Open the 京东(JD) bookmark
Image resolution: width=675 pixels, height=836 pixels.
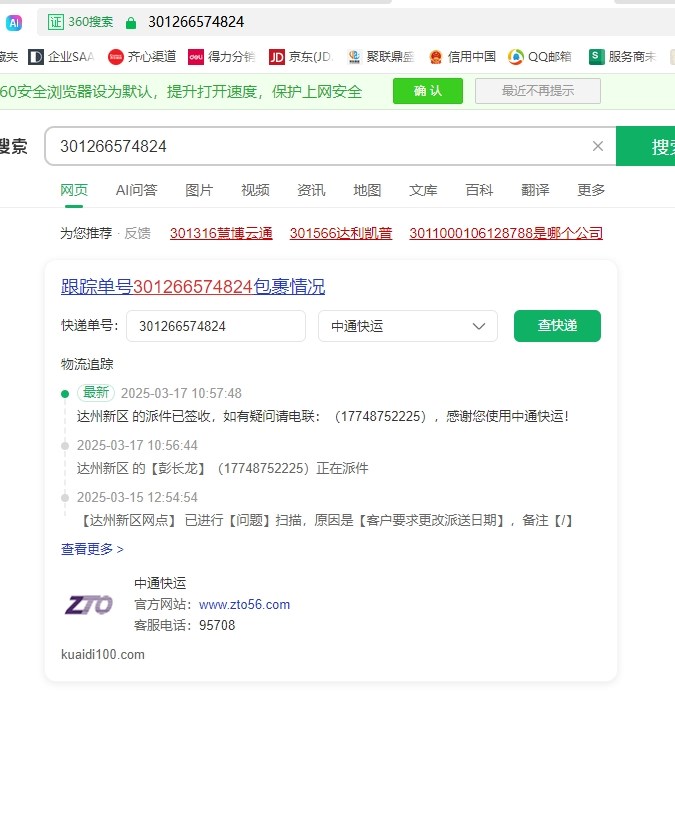point(301,57)
